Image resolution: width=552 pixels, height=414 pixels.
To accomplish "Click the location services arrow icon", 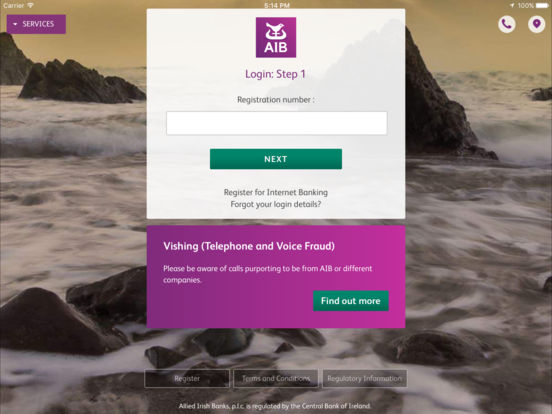I will coord(512,5).
